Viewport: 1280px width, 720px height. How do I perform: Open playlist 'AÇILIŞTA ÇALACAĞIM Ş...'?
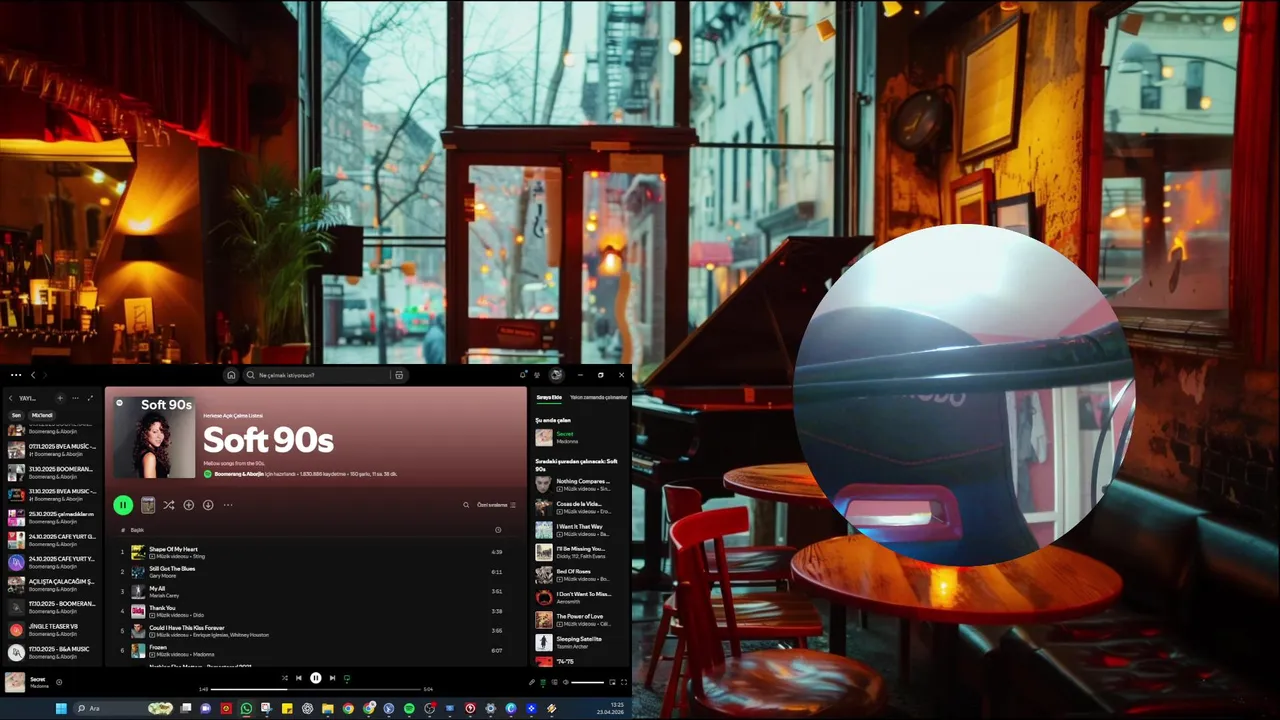pyautogui.click(x=52, y=585)
